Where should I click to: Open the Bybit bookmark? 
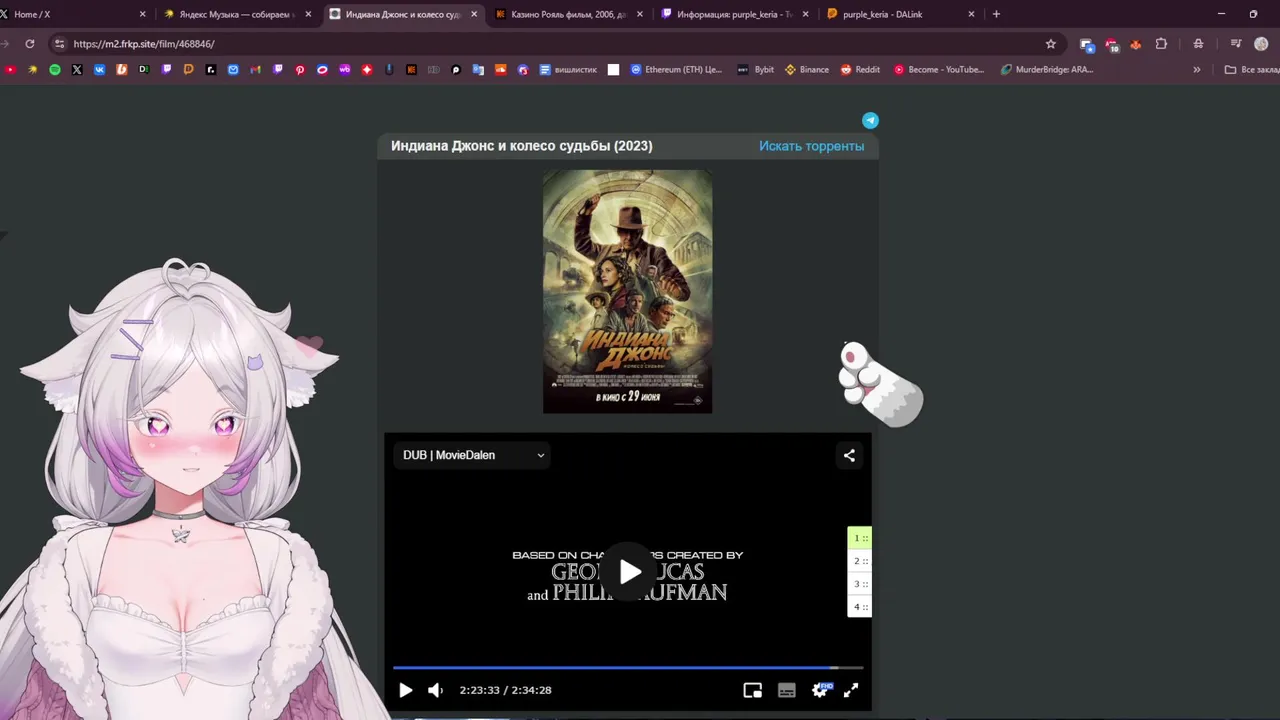756,70
